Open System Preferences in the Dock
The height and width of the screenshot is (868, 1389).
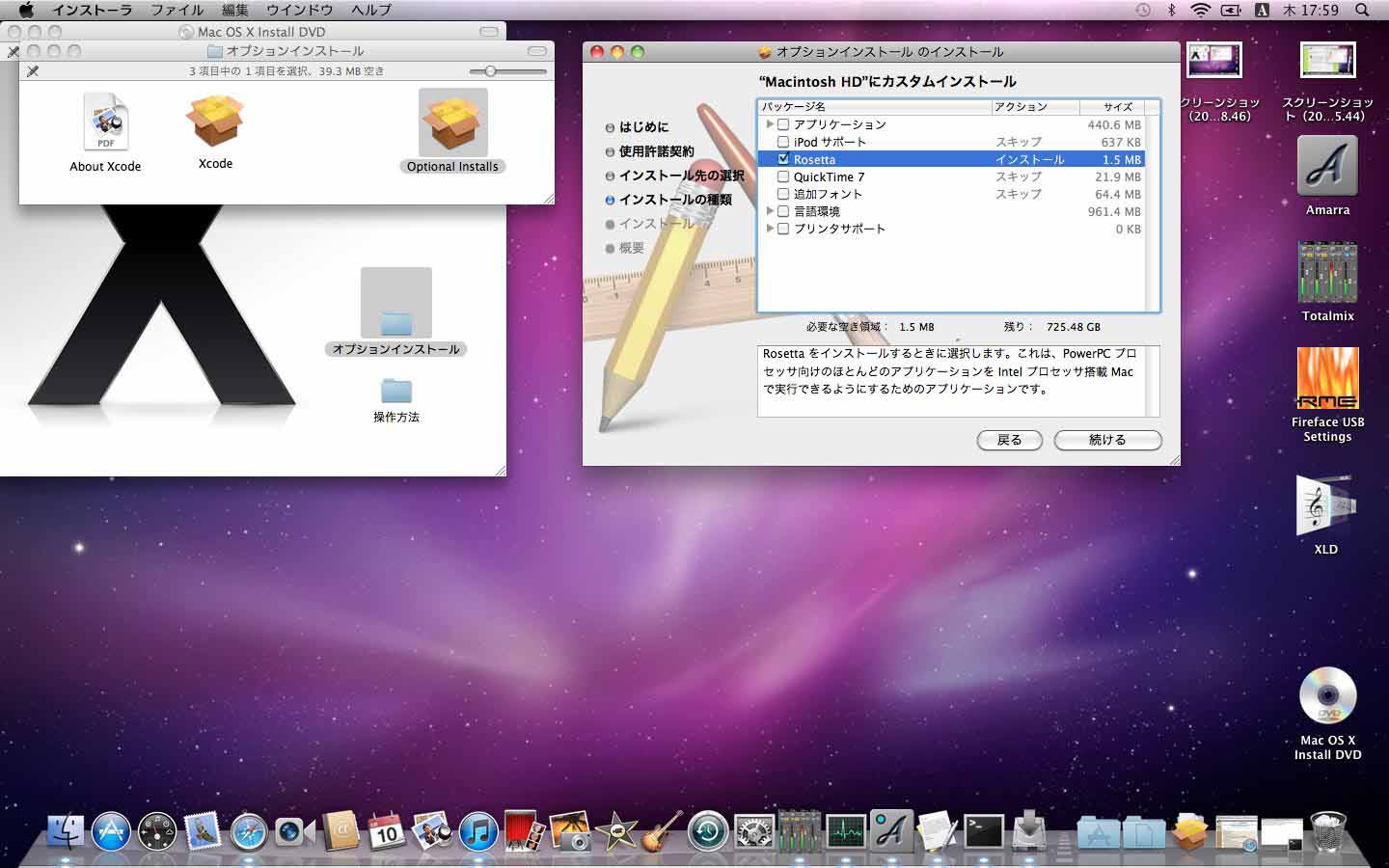coord(753,830)
